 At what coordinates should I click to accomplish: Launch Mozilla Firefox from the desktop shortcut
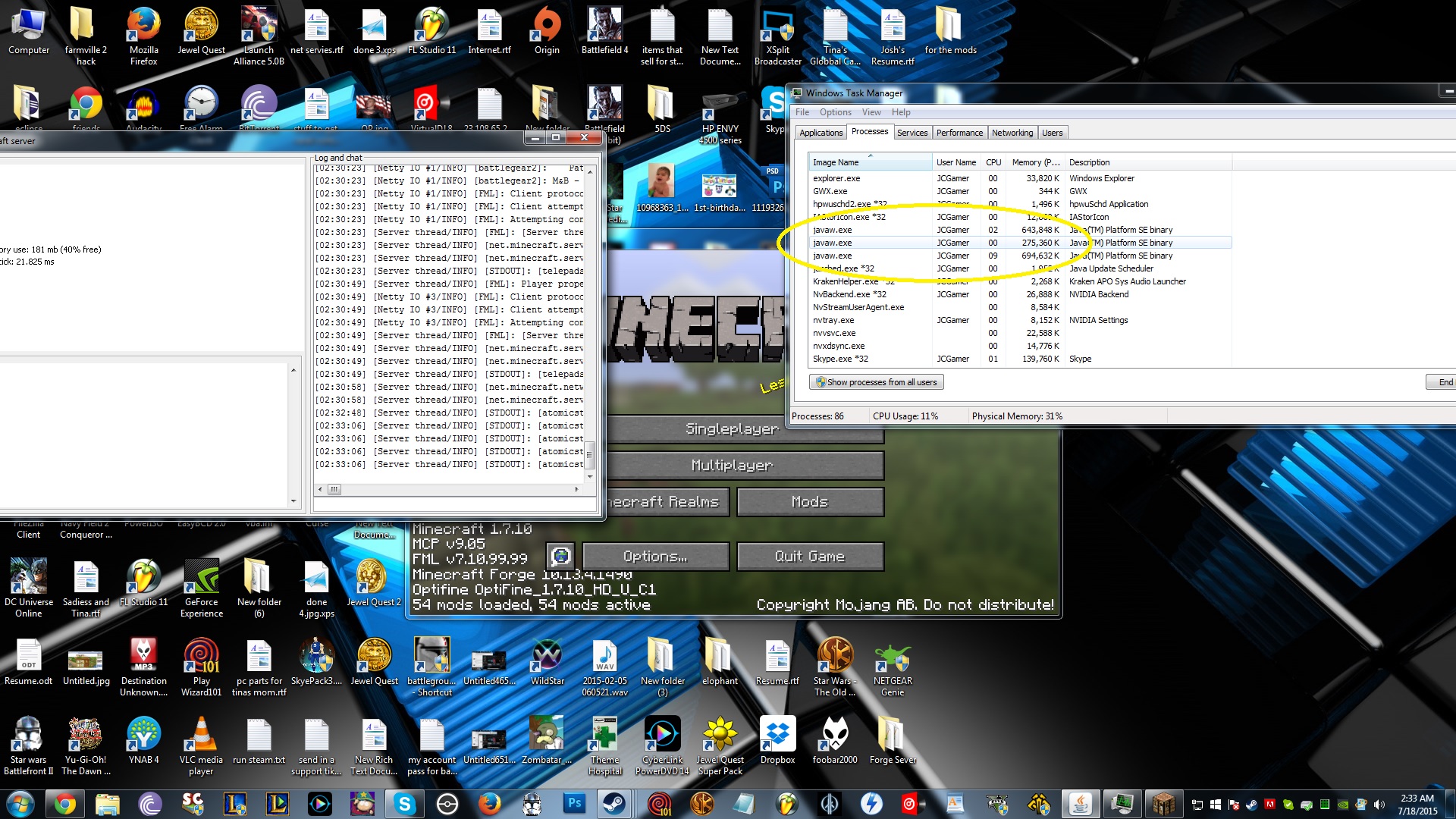pos(143,36)
